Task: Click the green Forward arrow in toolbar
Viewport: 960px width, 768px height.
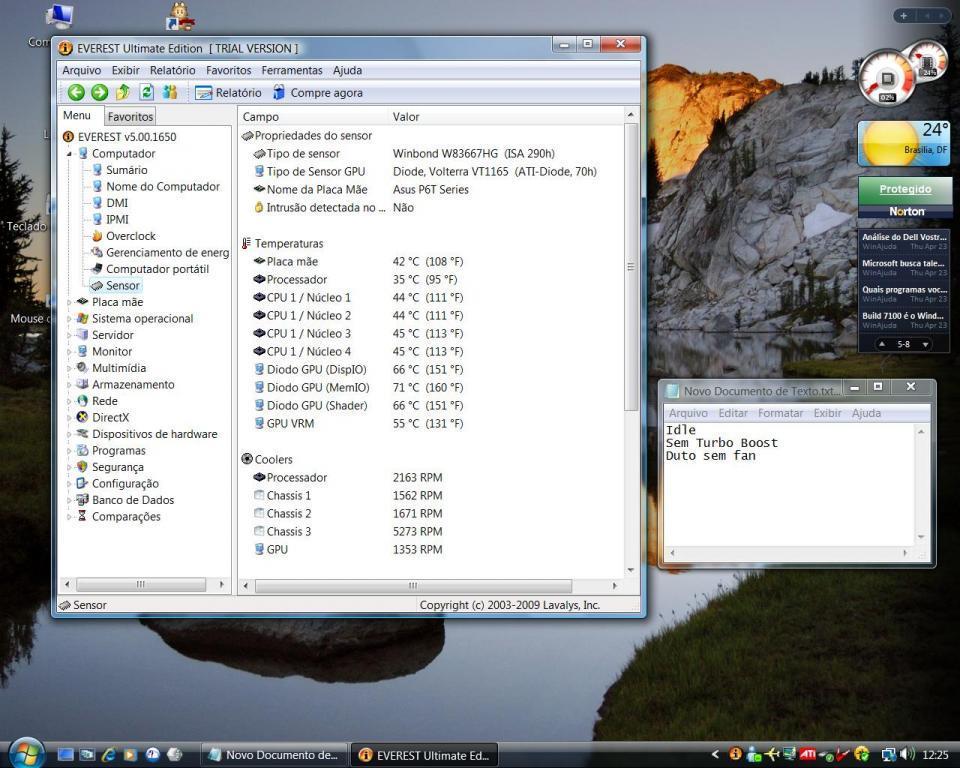Action: pos(99,93)
